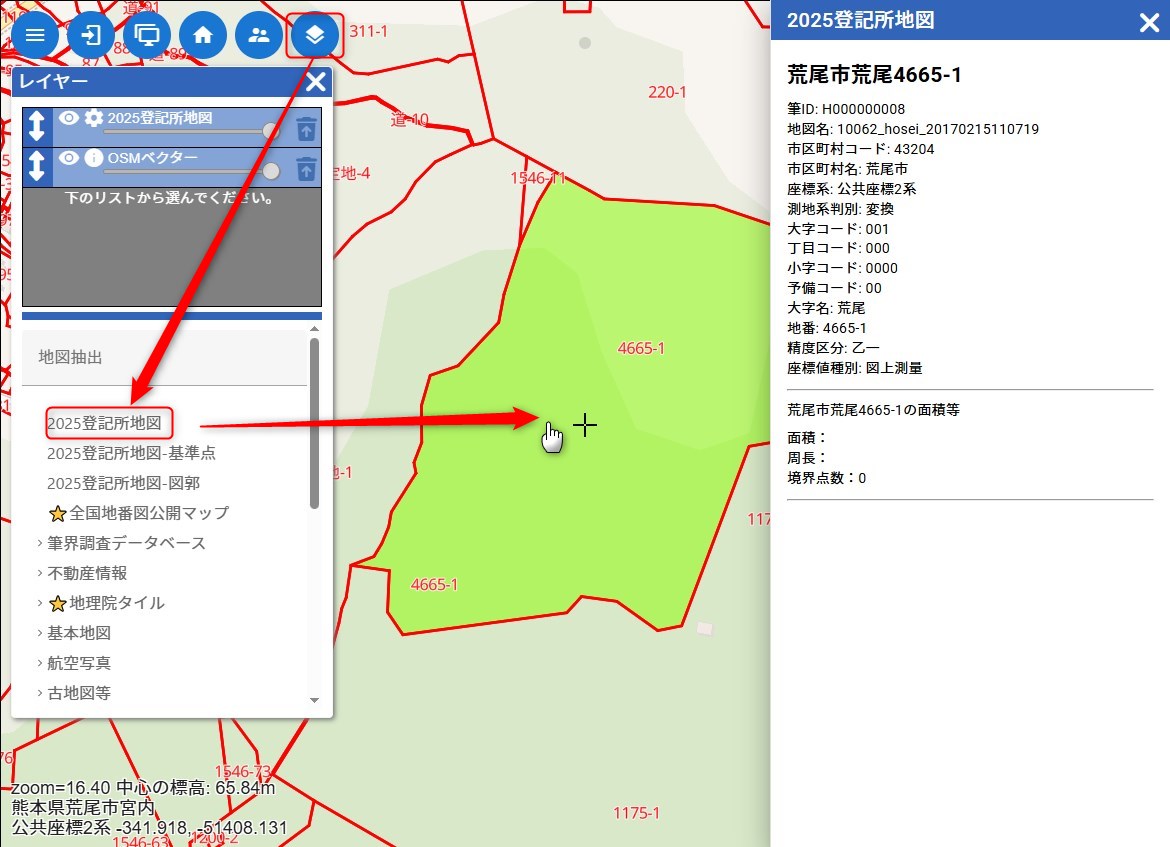Select 2025登記所地図-基準点 from list

point(131,453)
